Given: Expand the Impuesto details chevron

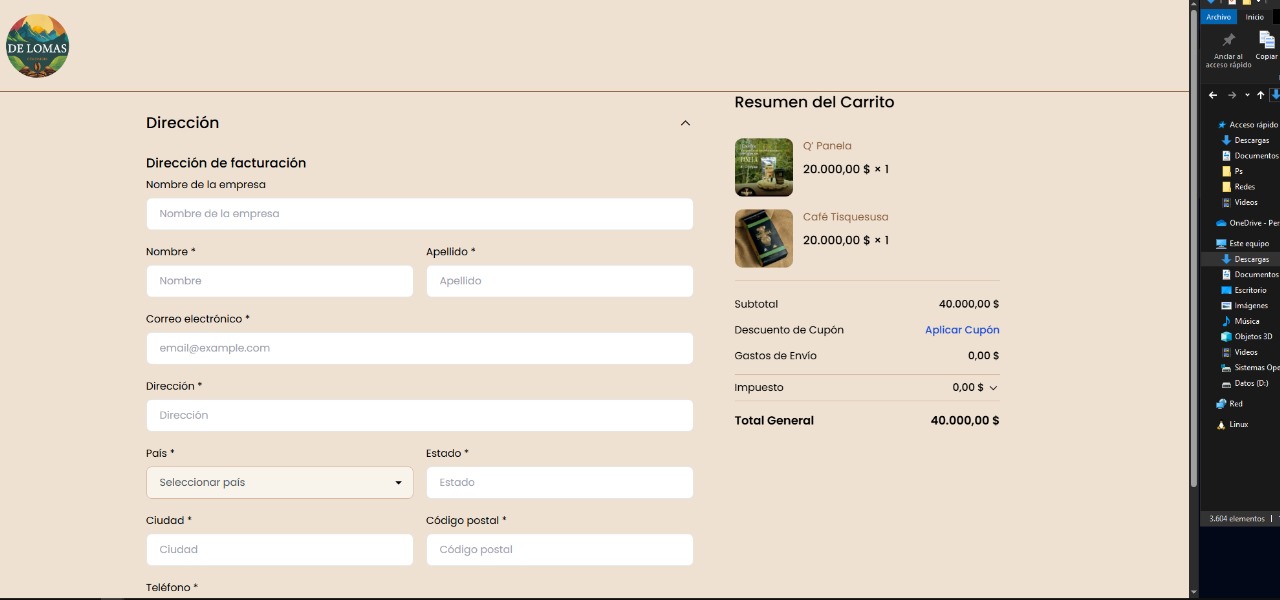Looking at the screenshot, I should click(993, 388).
